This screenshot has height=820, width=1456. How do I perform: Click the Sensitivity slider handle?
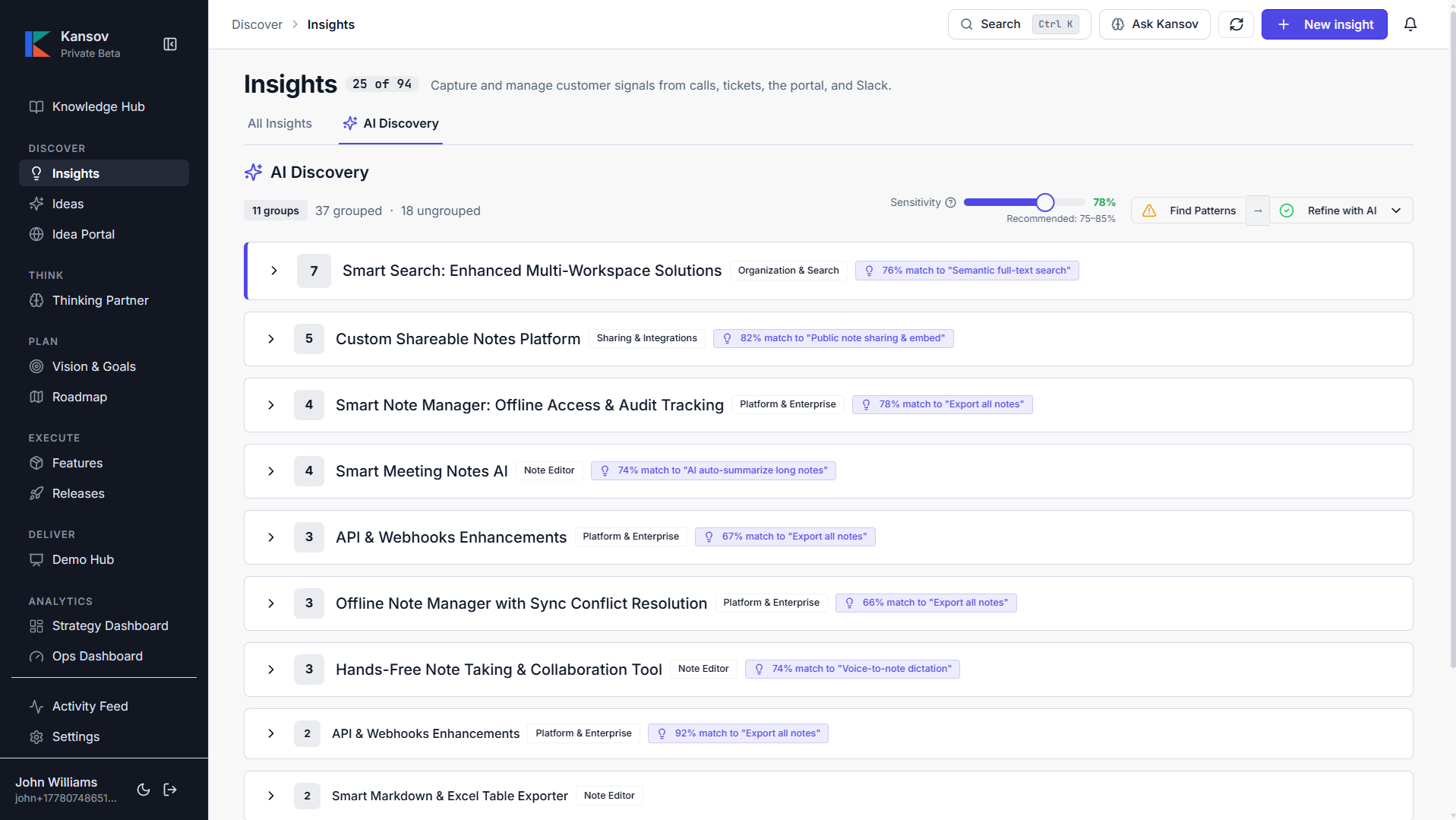click(x=1045, y=202)
